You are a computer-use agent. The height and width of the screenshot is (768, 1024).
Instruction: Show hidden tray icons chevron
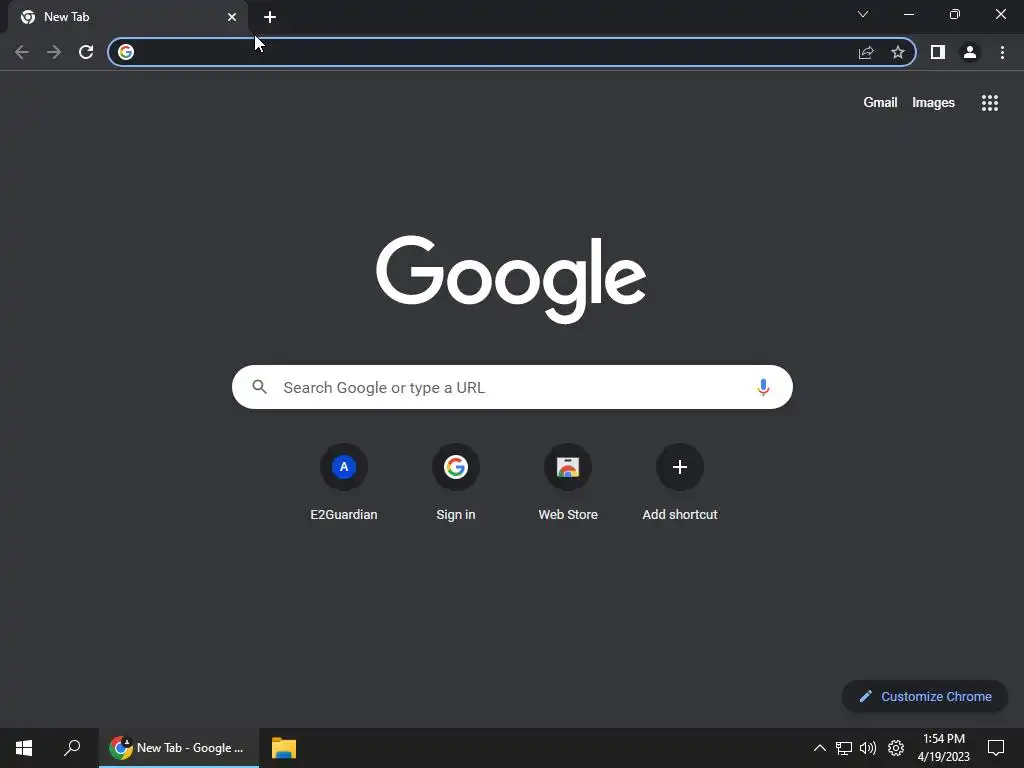tap(820, 748)
